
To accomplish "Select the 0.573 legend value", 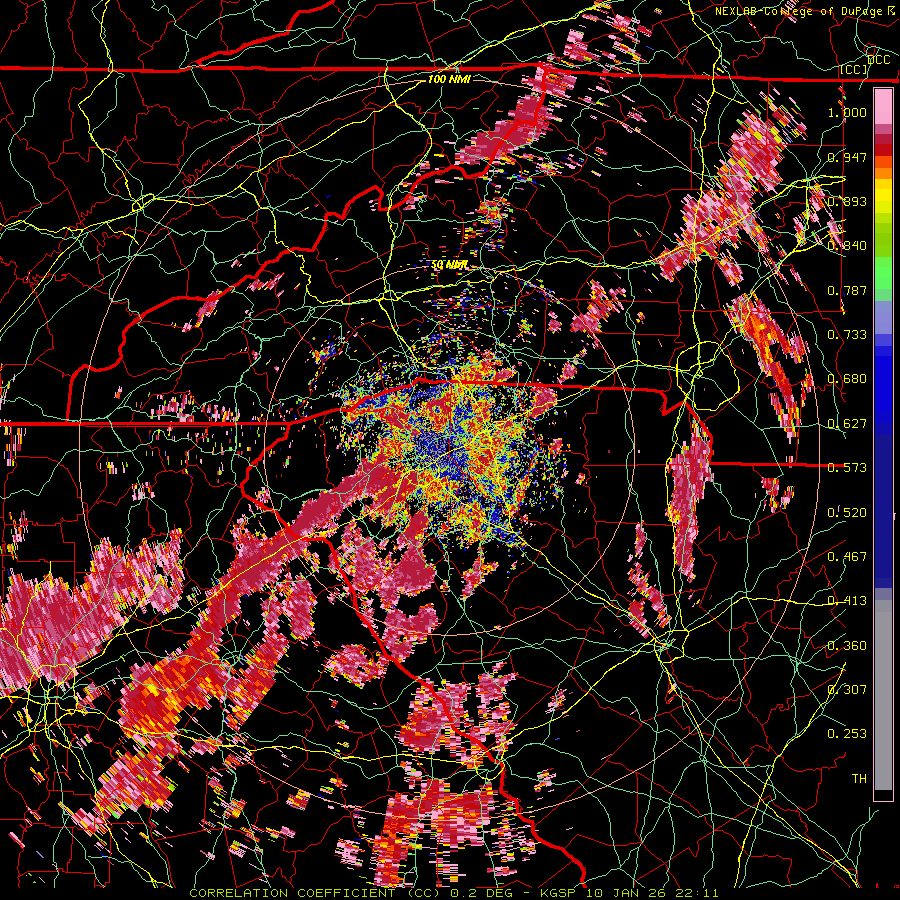I will pyautogui.click(x=847, y=468).
